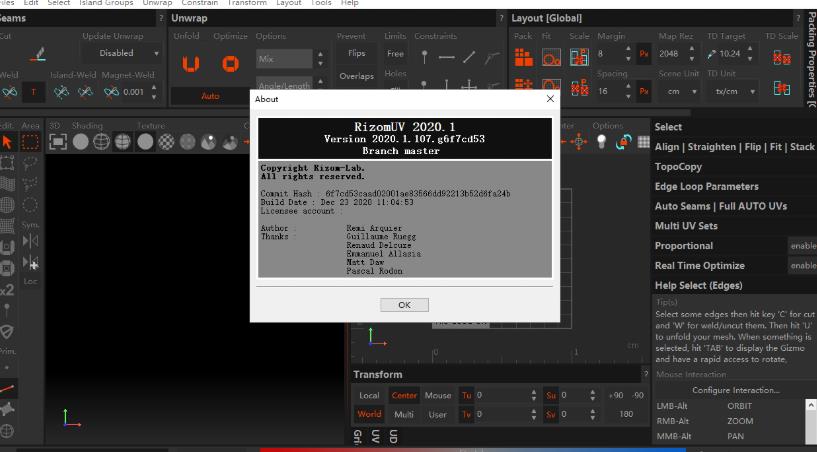Click the Map Rez stepper arrows
The image size is (817, 452).
click(692, 54)
